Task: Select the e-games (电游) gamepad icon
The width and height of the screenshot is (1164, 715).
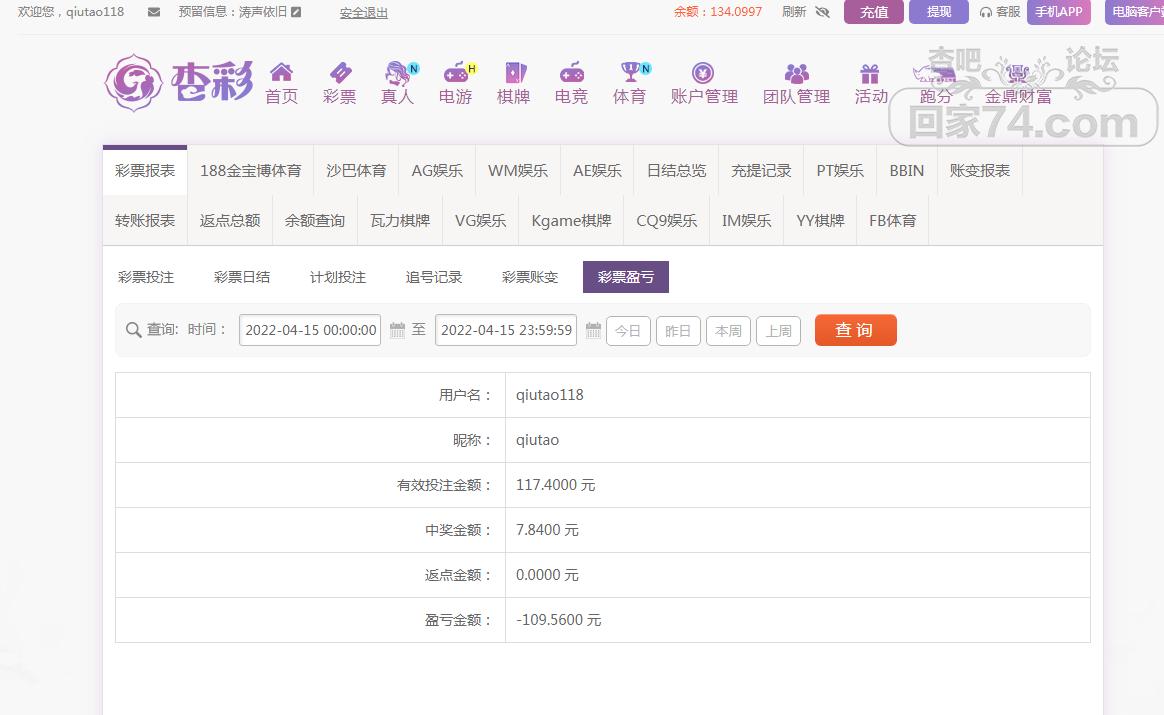Action: point(456,73)
